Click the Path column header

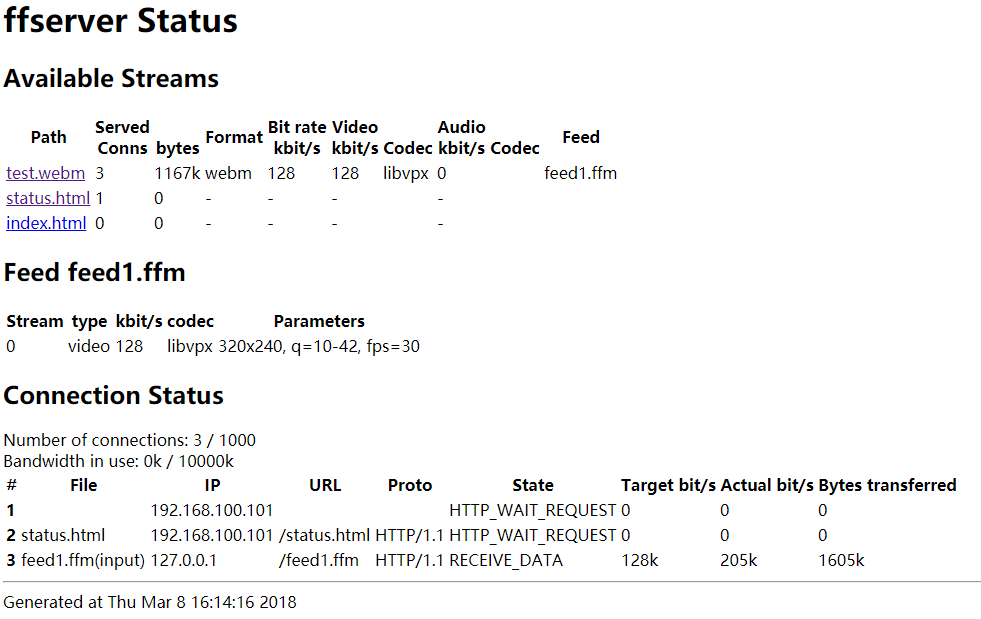pyautogui.click(x=48, y=137)
